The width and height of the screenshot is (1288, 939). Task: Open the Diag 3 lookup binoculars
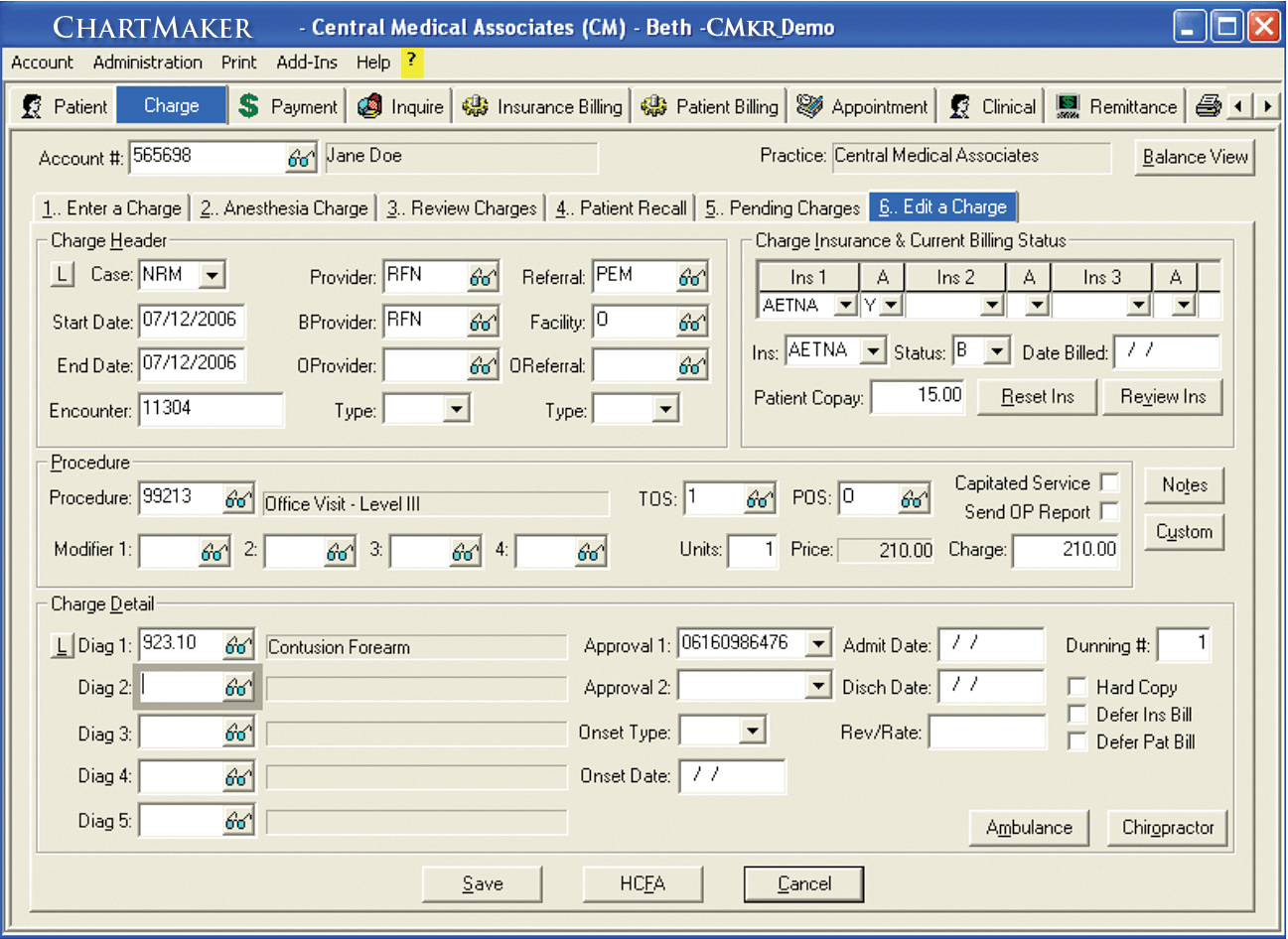tap(238, 734)
